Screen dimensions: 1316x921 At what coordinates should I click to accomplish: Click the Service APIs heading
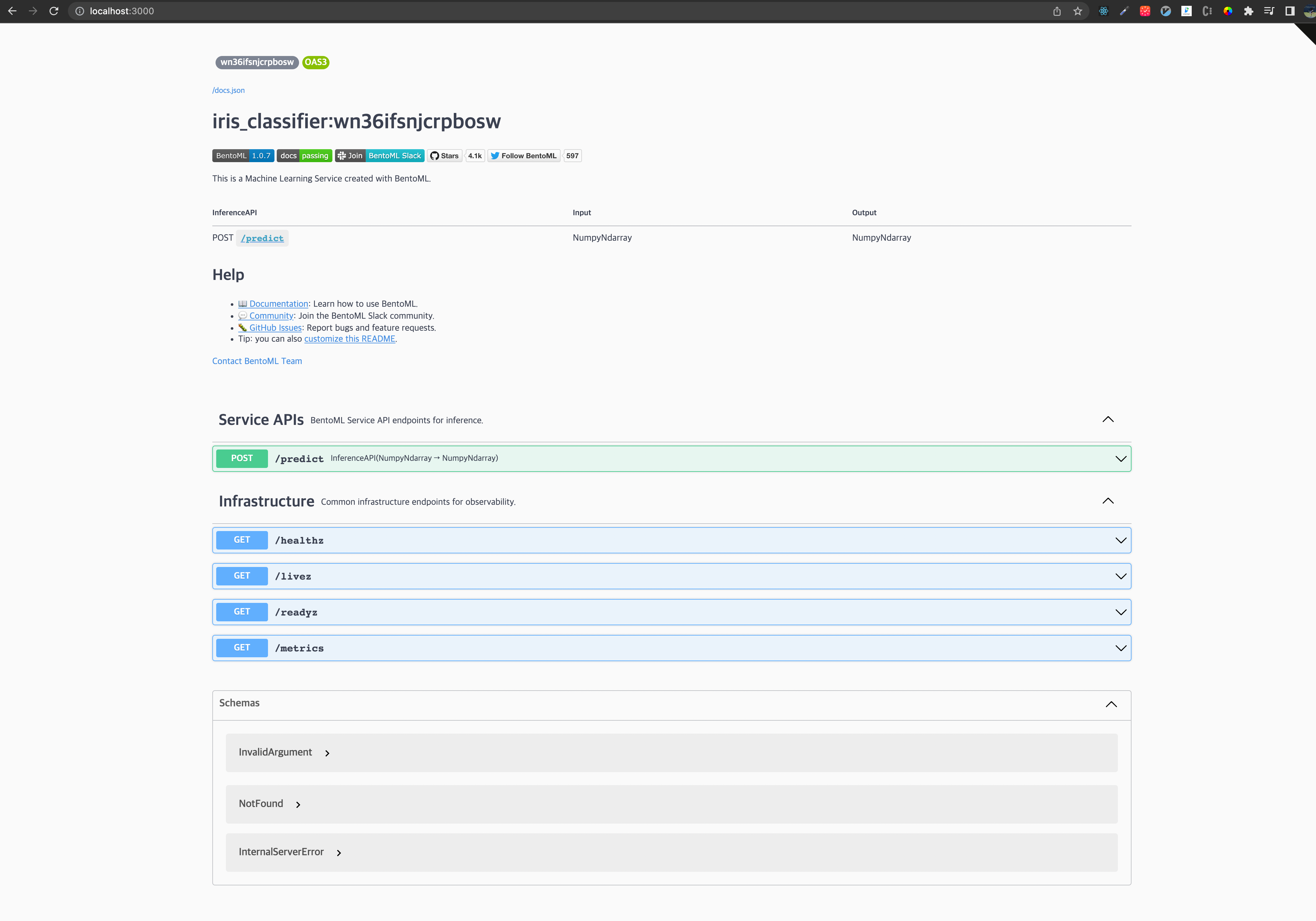[x=261, y=419]
